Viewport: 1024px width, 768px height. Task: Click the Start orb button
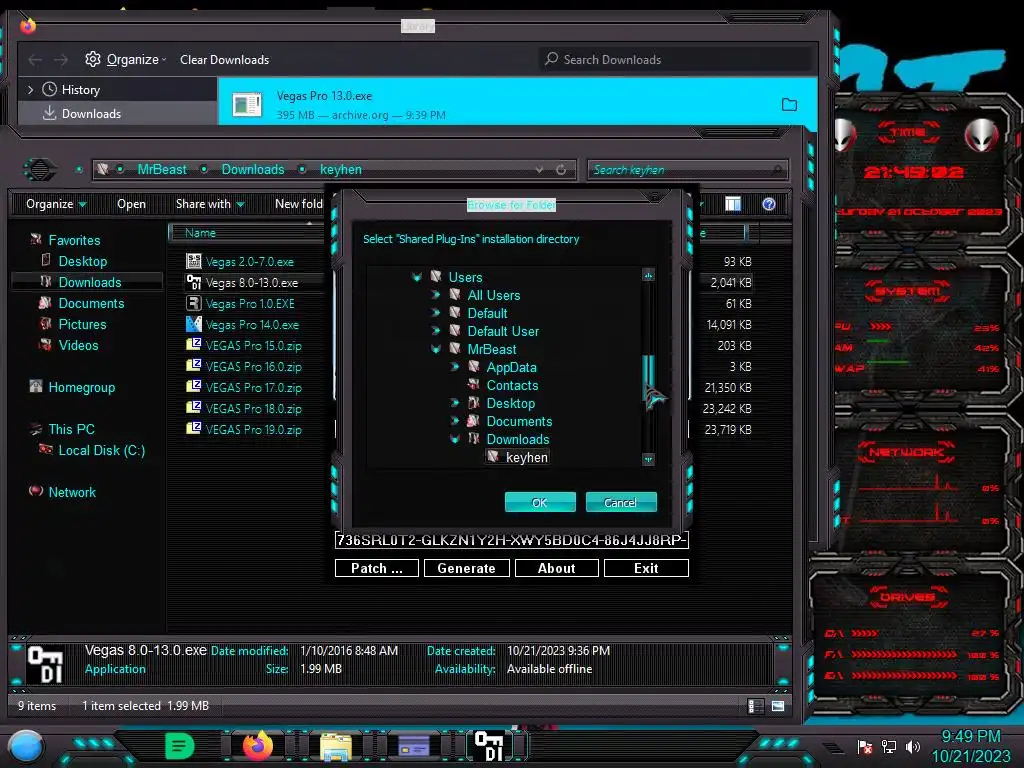[26, 747]
